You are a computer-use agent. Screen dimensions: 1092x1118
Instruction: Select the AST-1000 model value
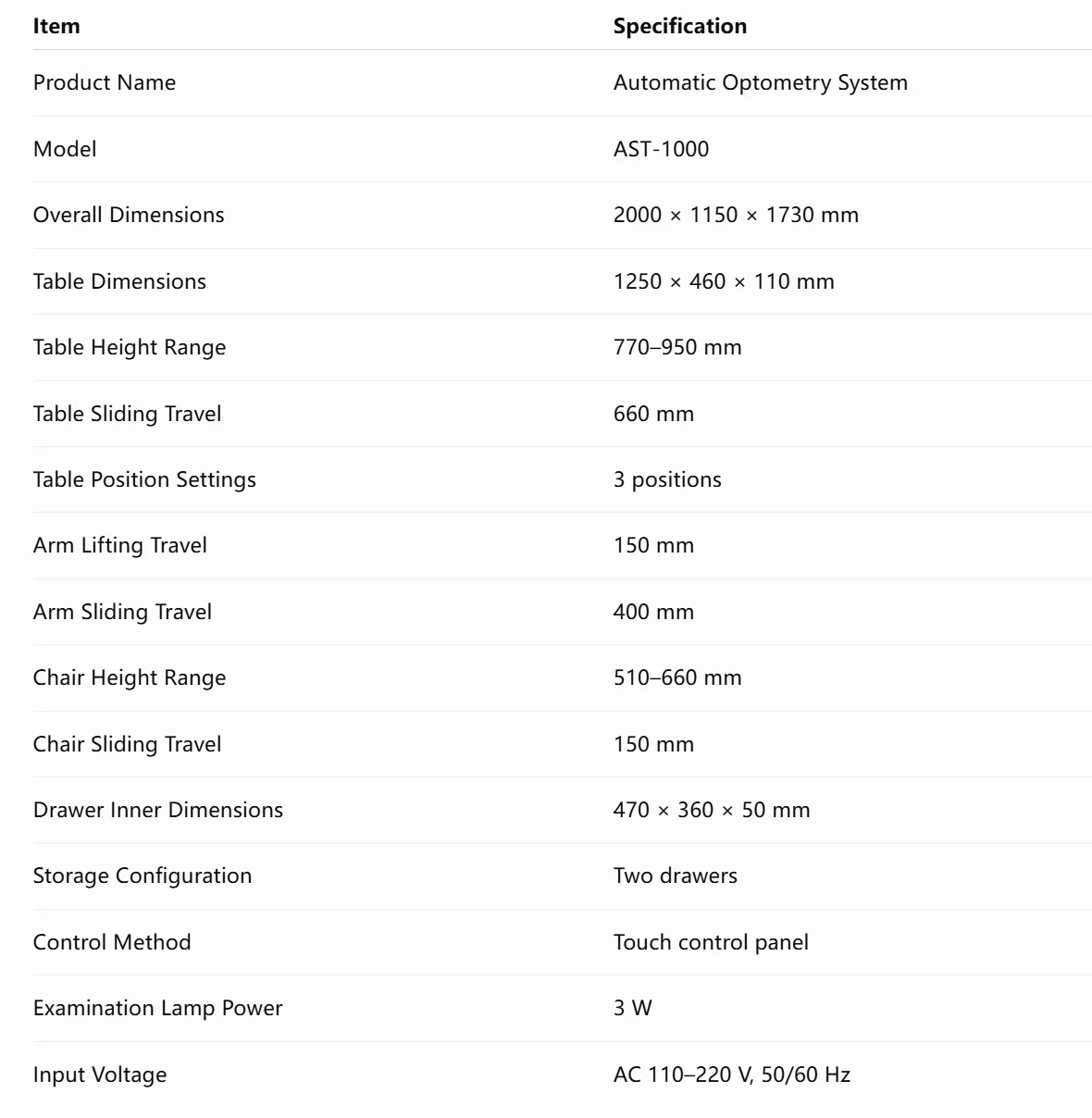(x=662, y=149)
